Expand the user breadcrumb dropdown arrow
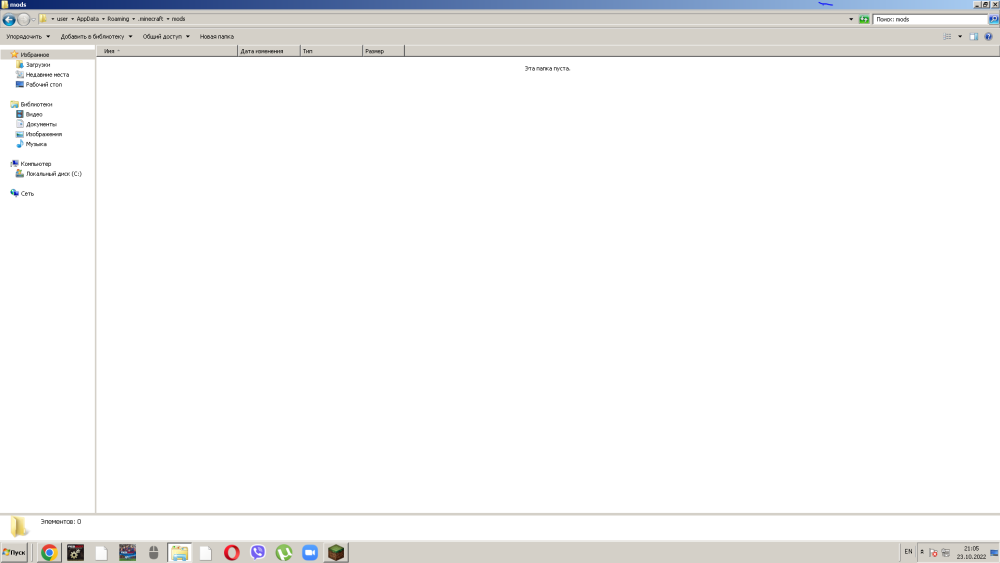 (x=72, y=19)
